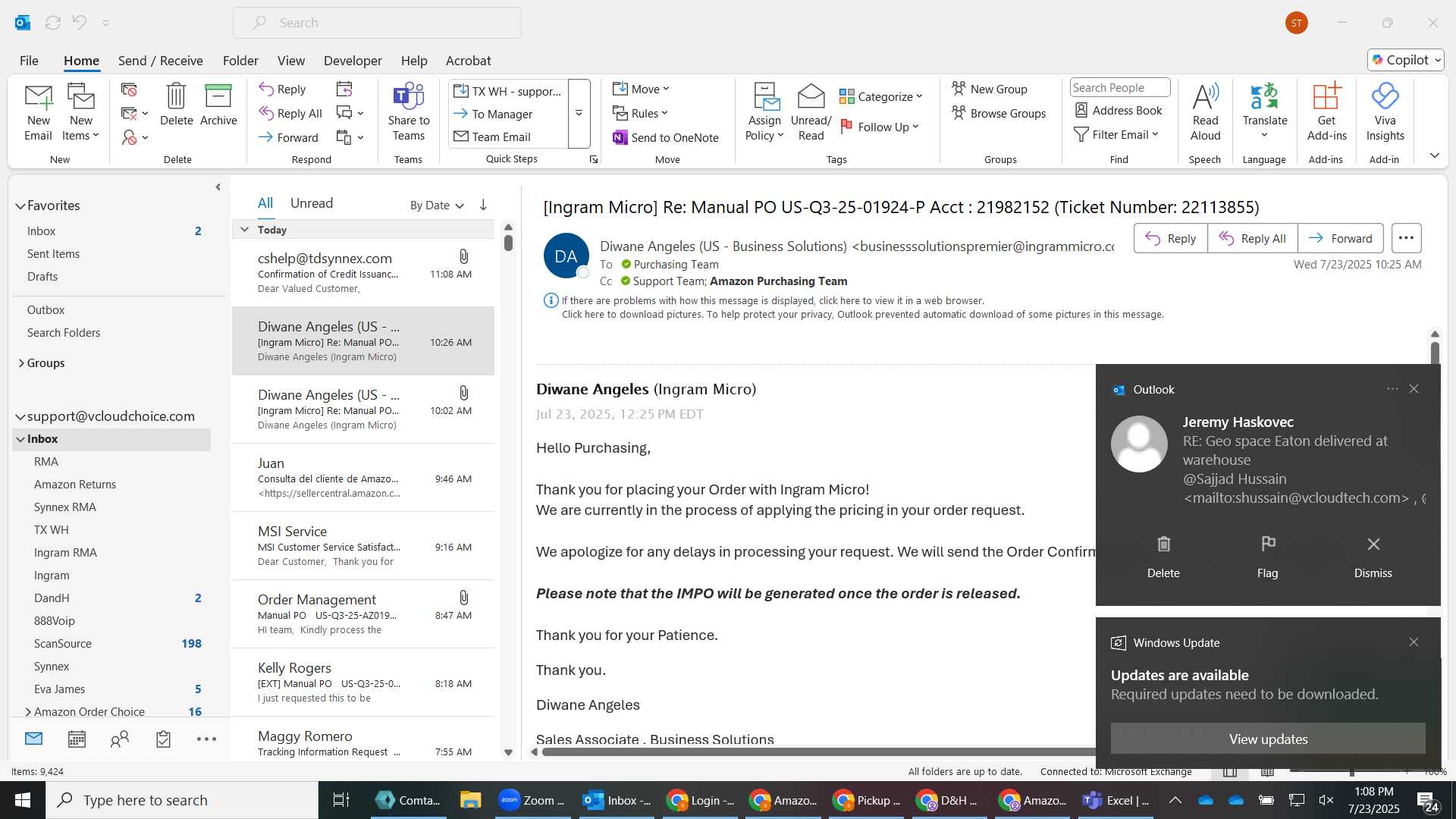Open the File tab
The image size is (1456, 819).
pyautogui.click(x=29, y=61)
